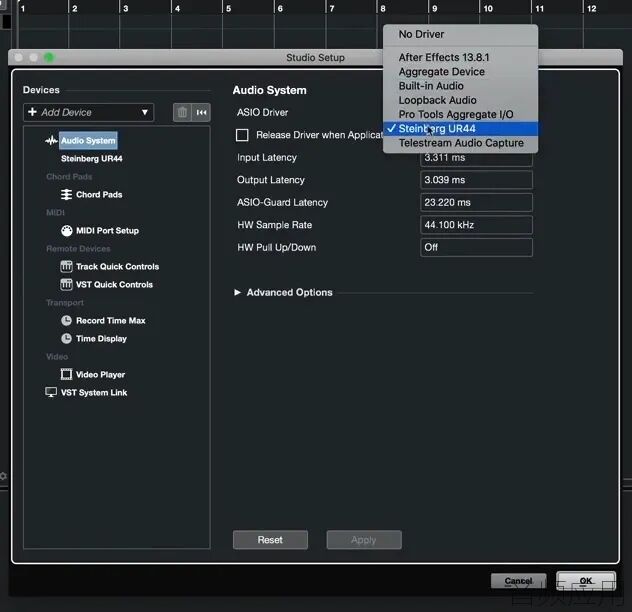
Task: Expand Advanced Options section
Action: pyautogui.click(x=237, y=292)
